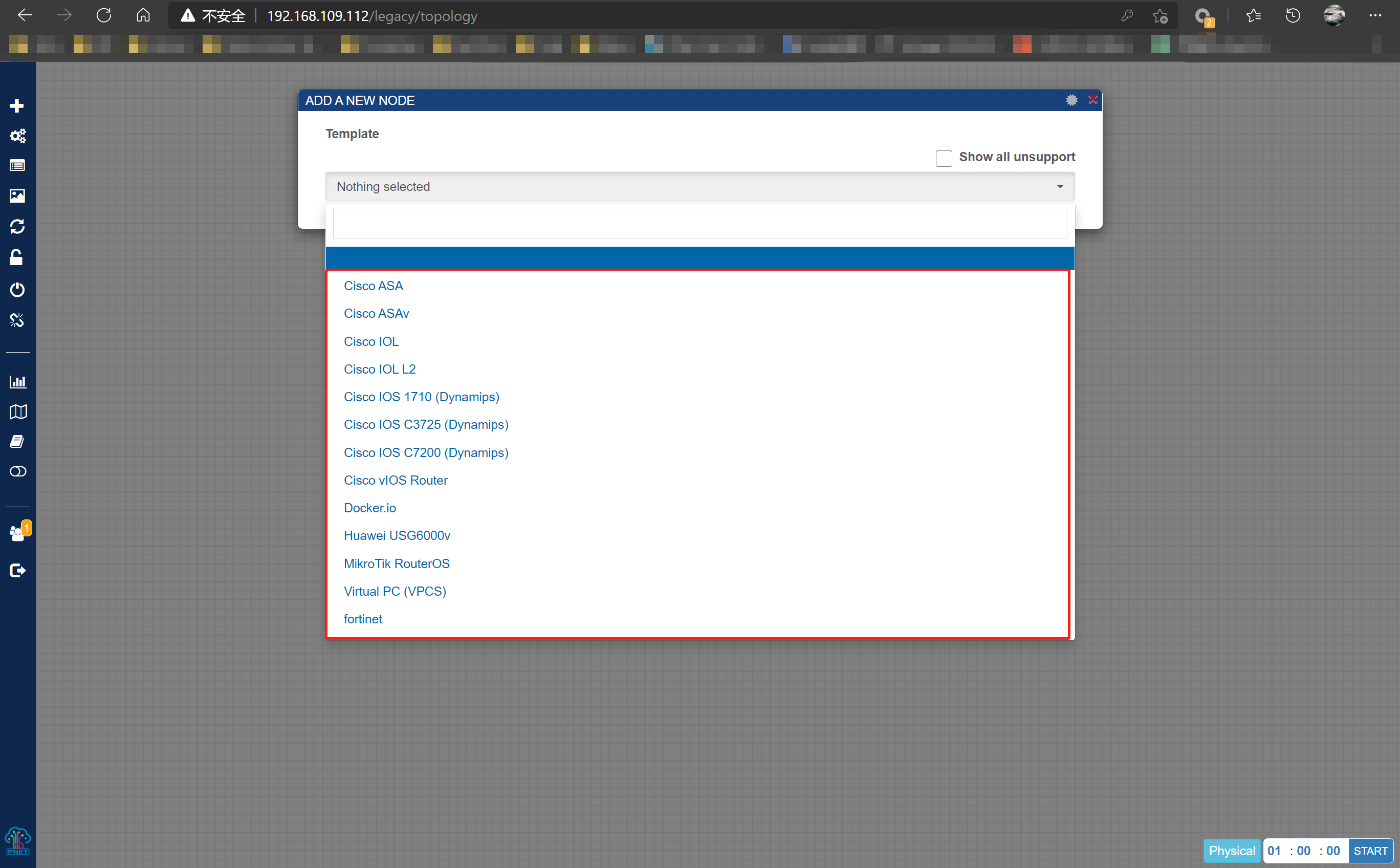Click the browser Back arrow
Image resolution: width=1400 pixels, height=868 pixels.
pyautogui.click(x=24, y=15)
